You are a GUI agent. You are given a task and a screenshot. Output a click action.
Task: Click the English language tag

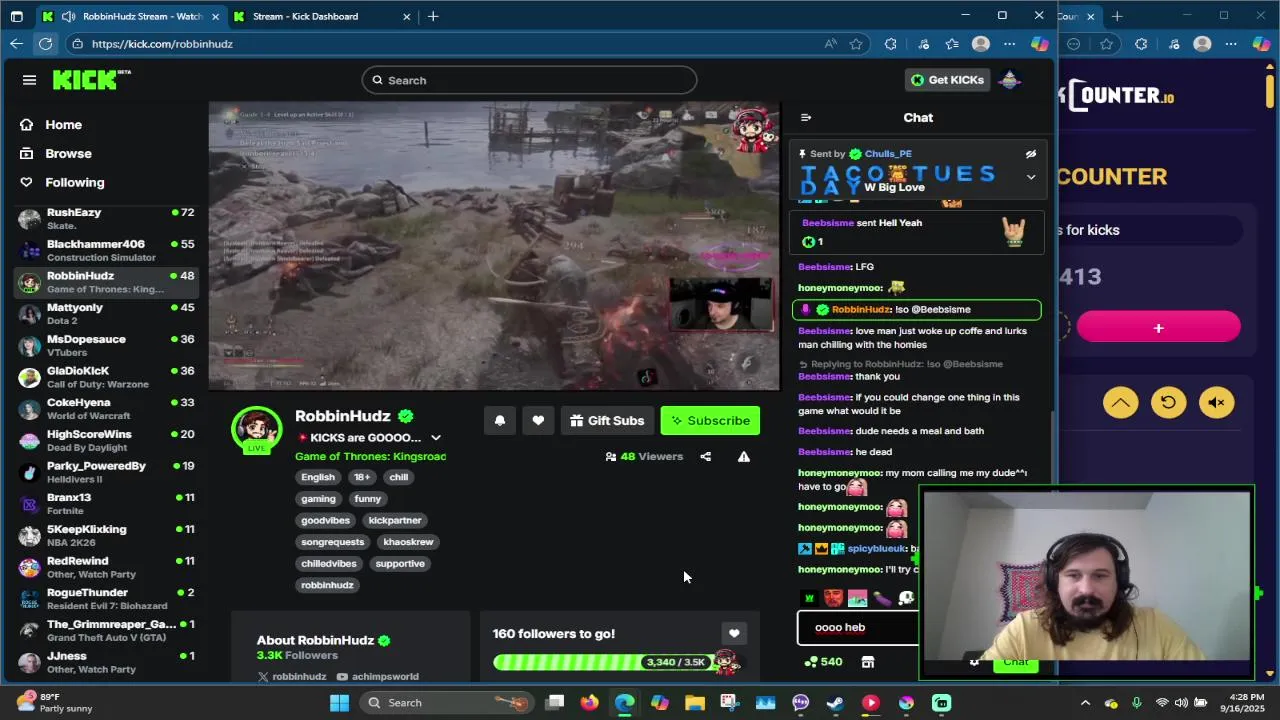coord(318,477)
